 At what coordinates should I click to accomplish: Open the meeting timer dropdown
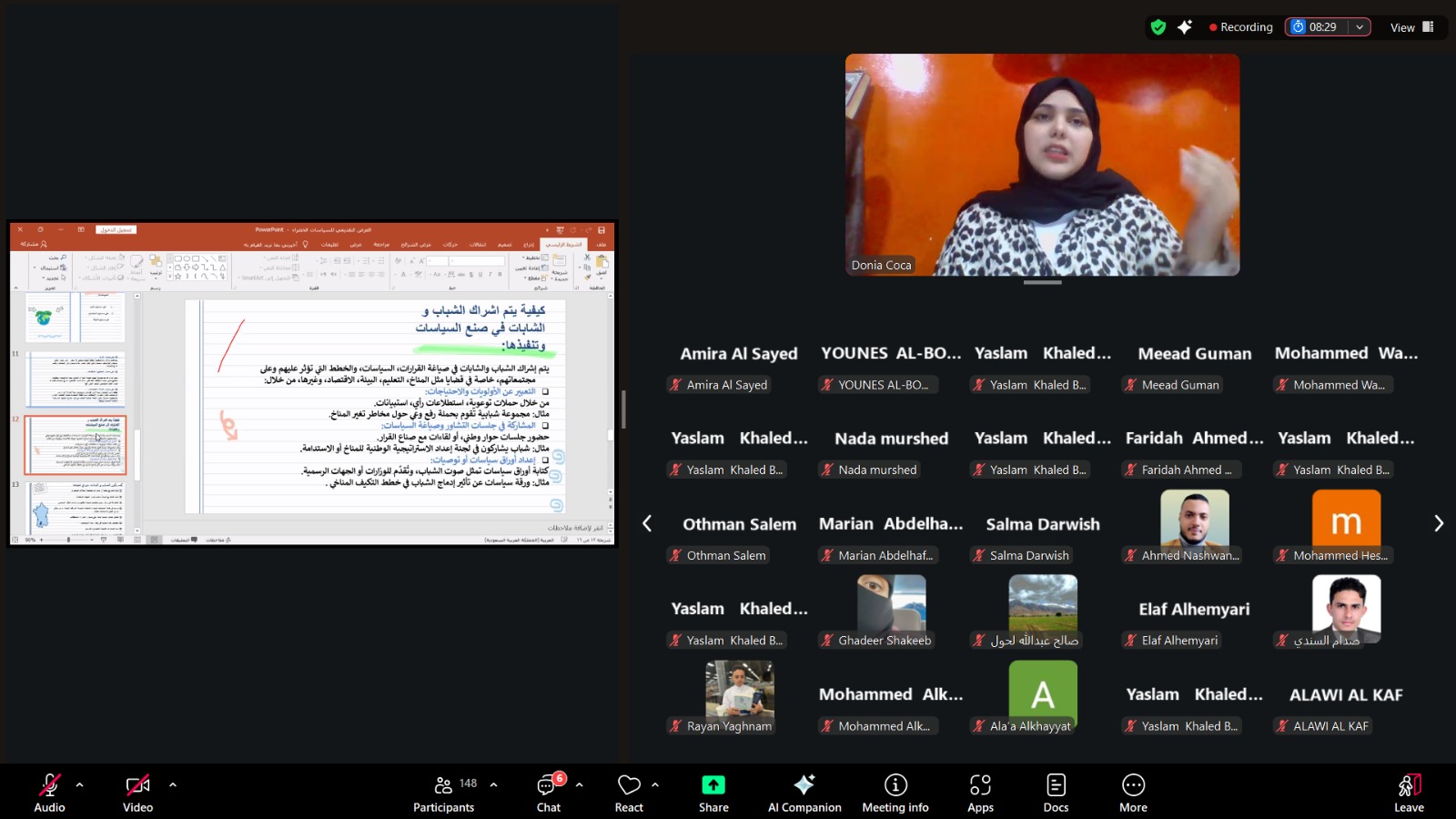1360,27
